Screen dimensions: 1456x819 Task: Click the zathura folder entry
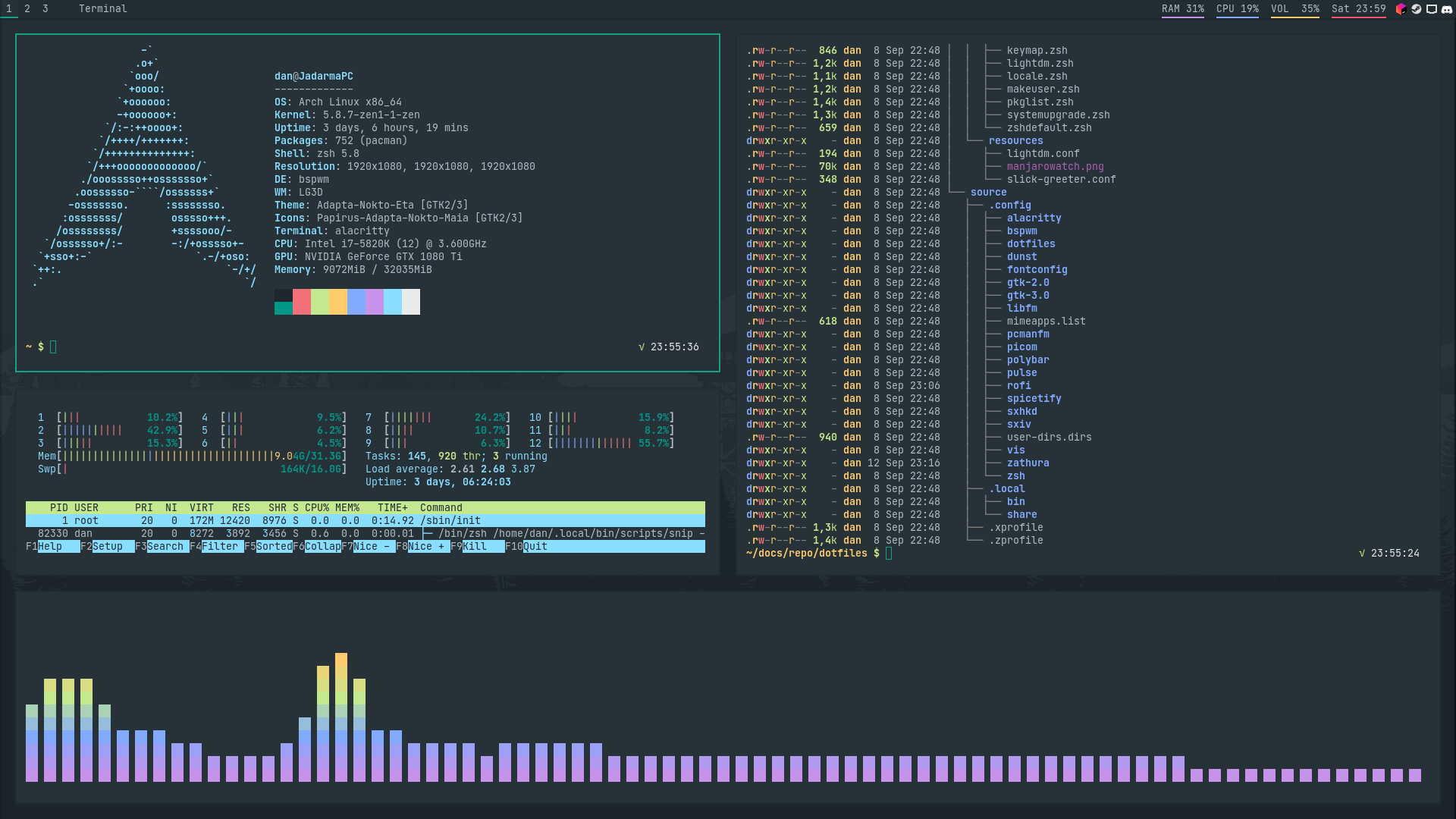click(1028, 463)
